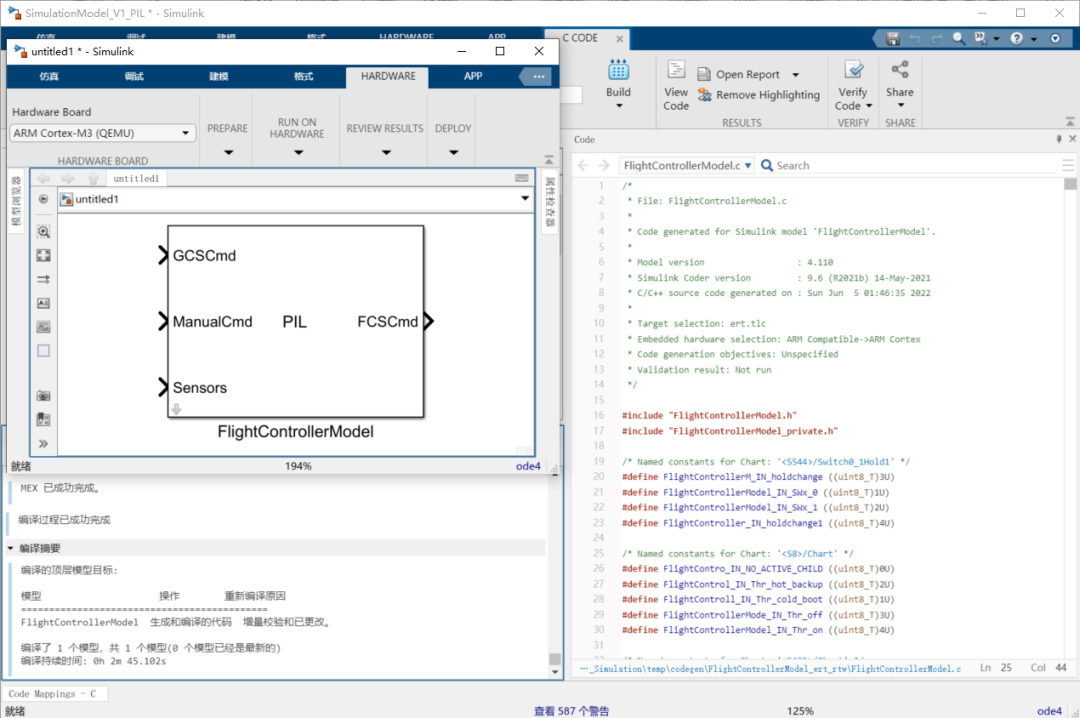The height and width of the screenshot is (718, 1080).
Task: Select the FlightControllerModel PIL block
Action: pos(295,322)
